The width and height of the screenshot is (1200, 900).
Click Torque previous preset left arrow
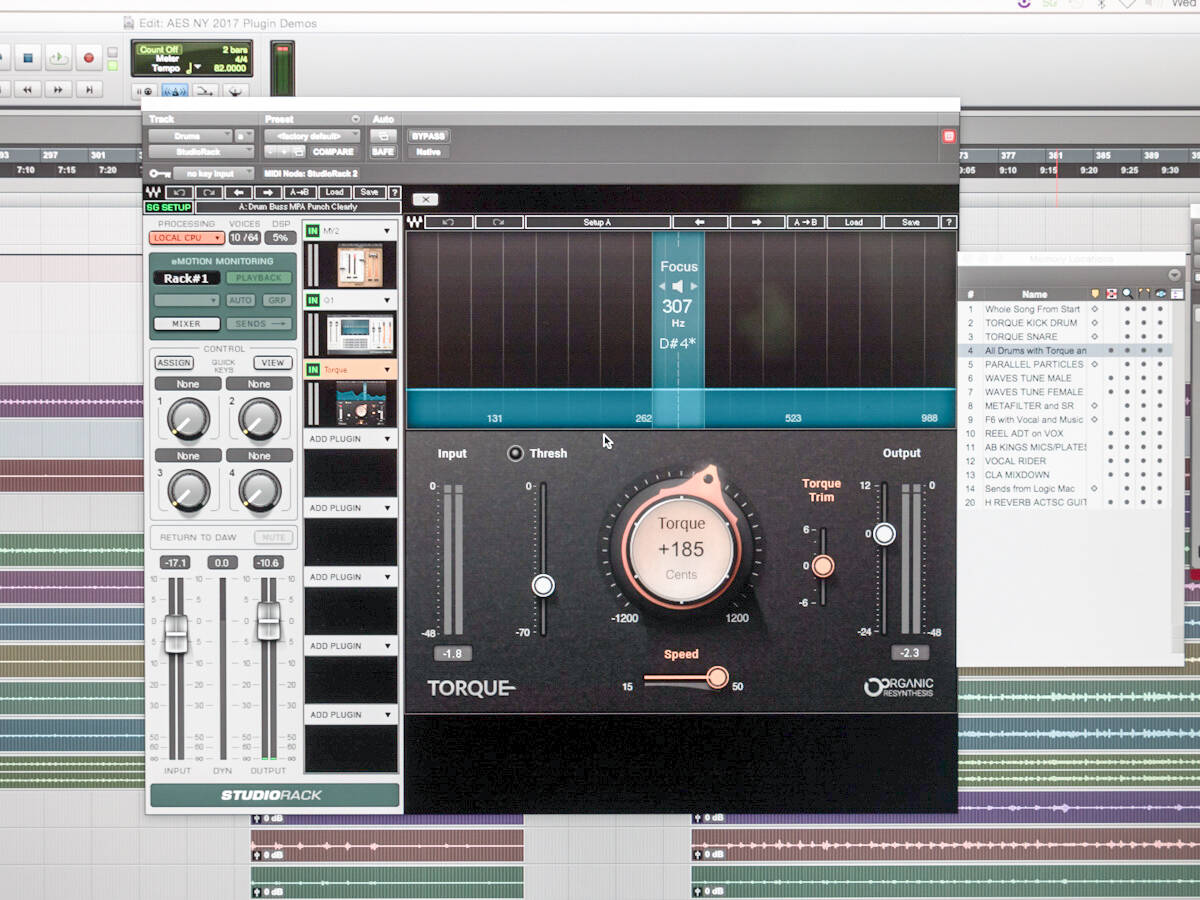[x=700, y=222]
